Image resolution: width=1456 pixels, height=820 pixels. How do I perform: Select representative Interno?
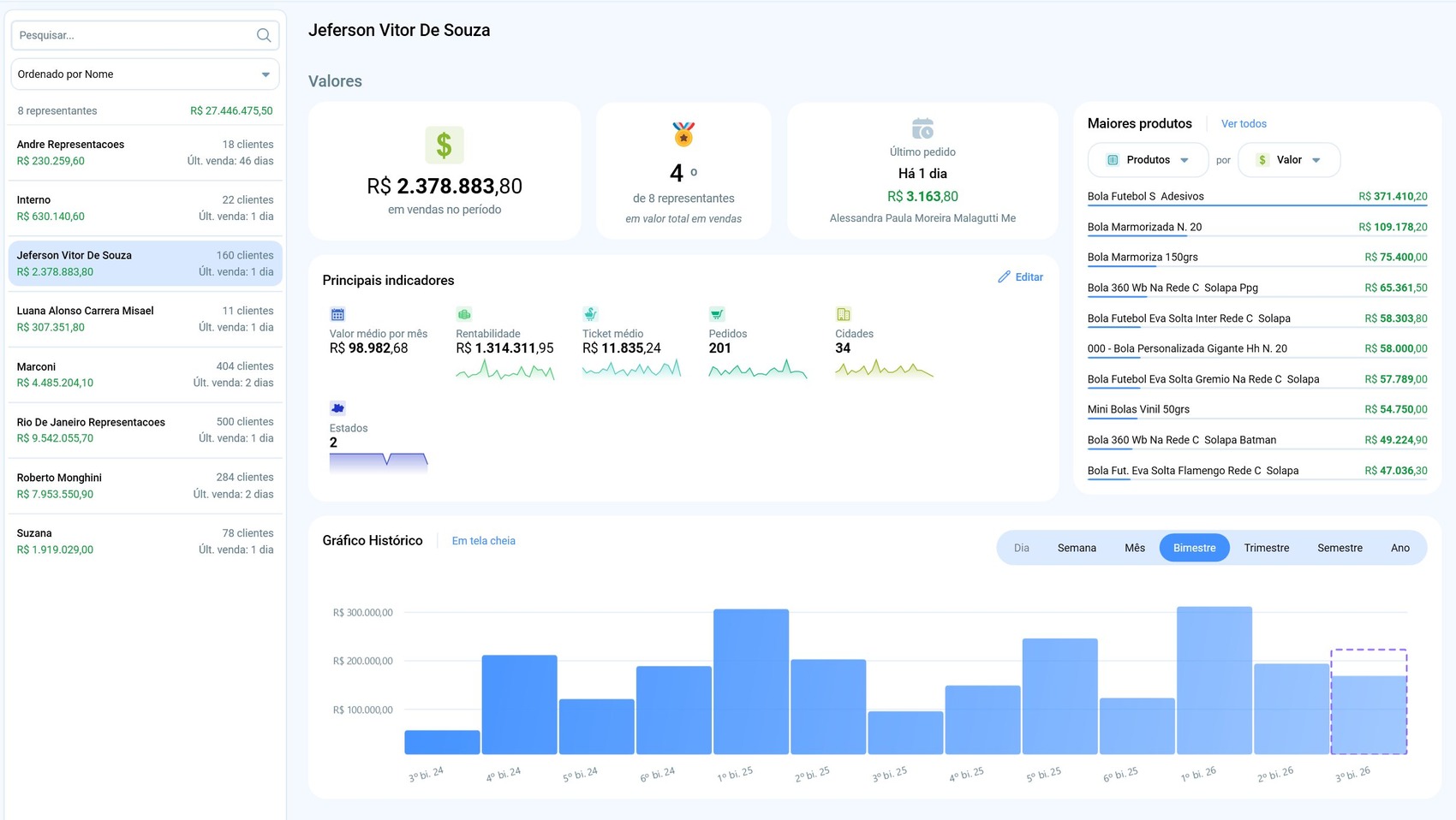[145, 208]
